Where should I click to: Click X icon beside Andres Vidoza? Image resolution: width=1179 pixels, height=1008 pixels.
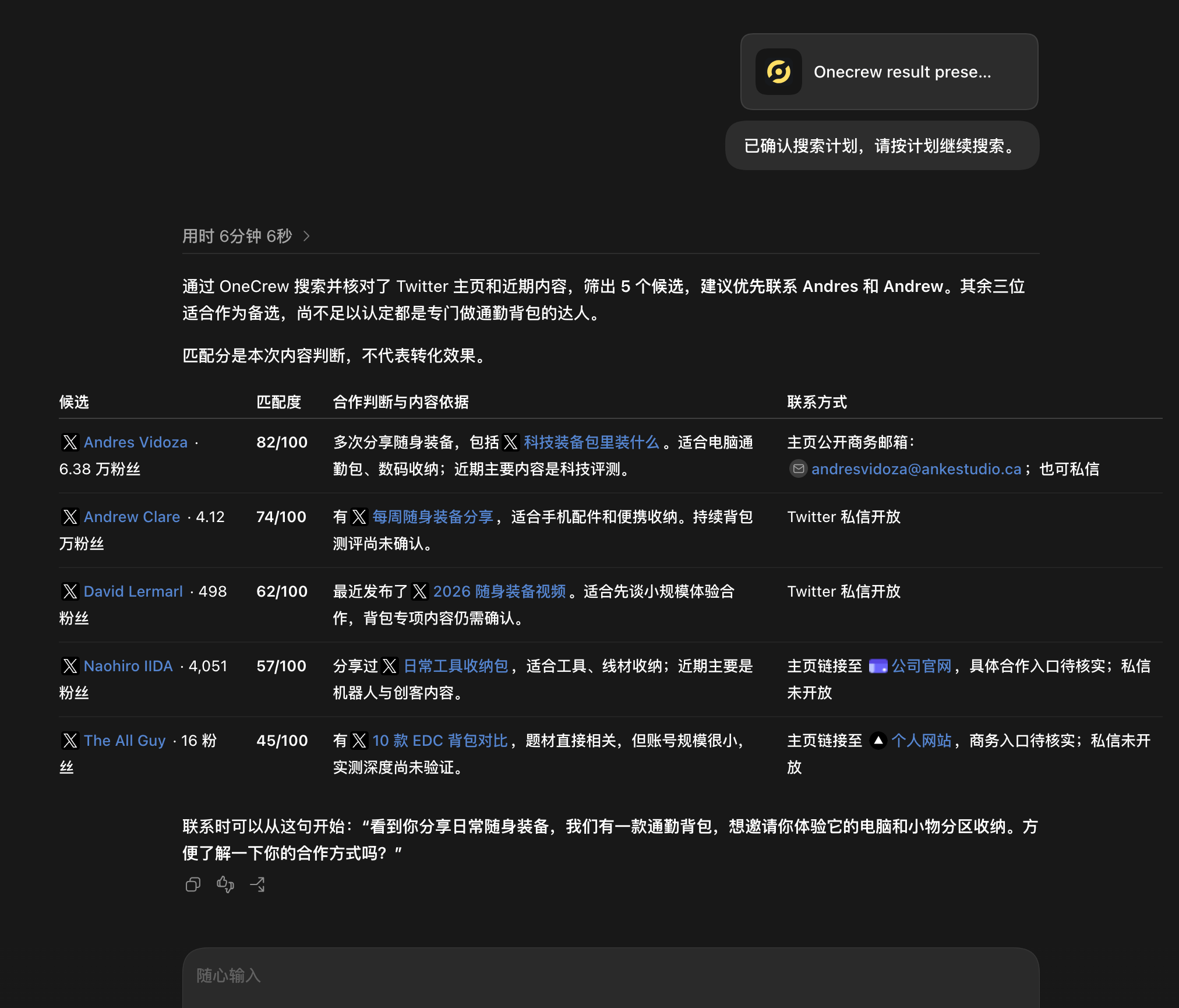pos(70,442)
